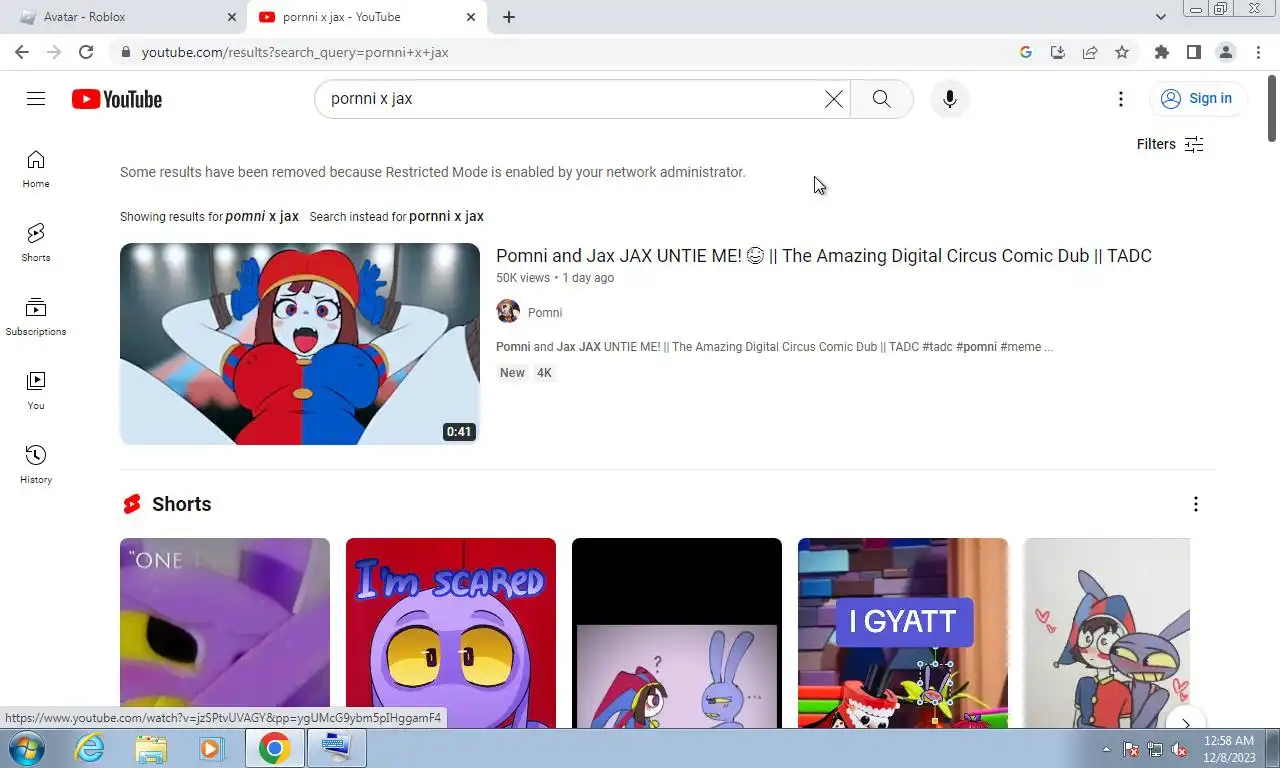Click the Google icon in the address bar
The image size is (1280, 768).
click(x=1026, y=52)
